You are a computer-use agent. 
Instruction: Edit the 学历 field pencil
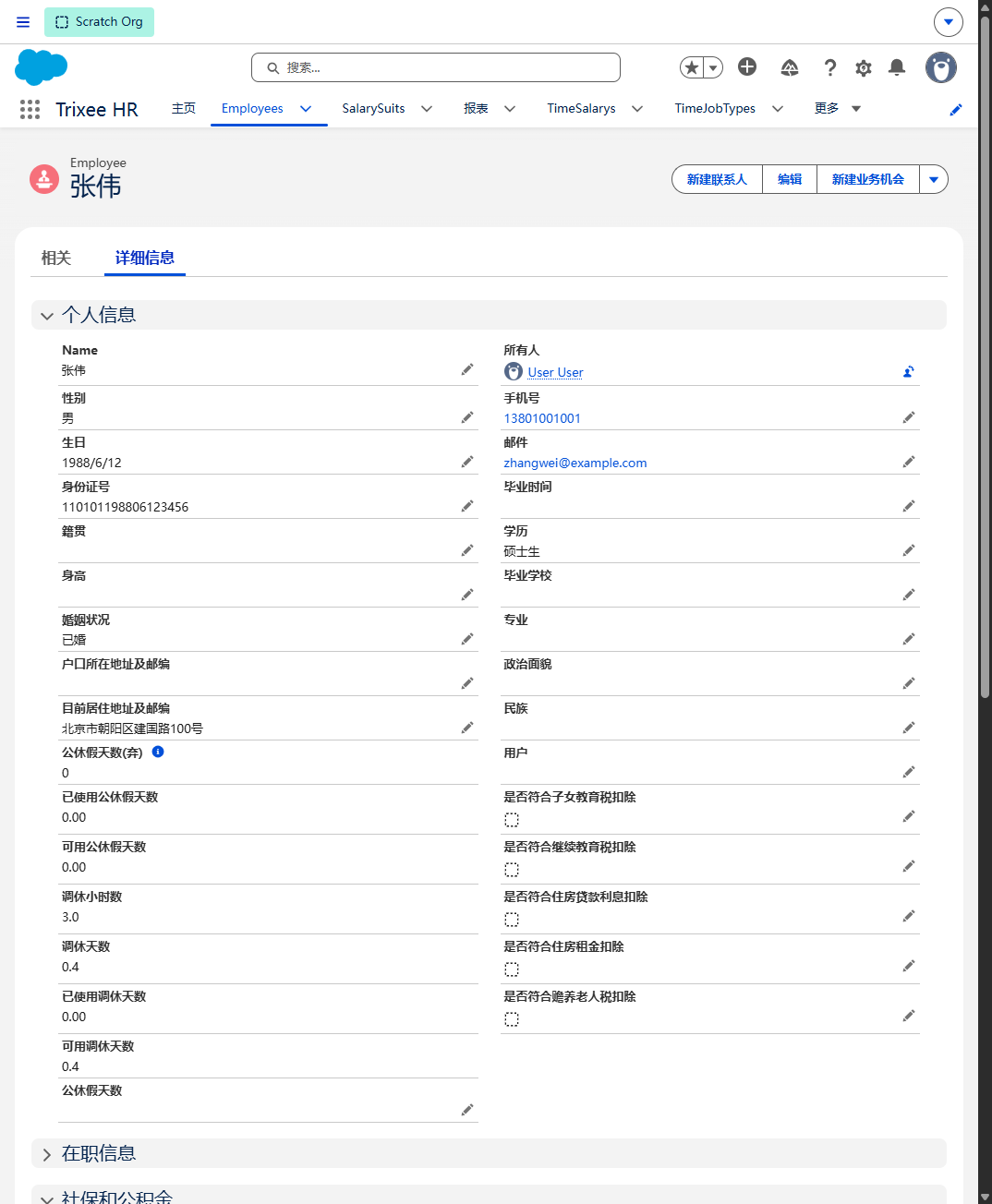tap(909, 550)
